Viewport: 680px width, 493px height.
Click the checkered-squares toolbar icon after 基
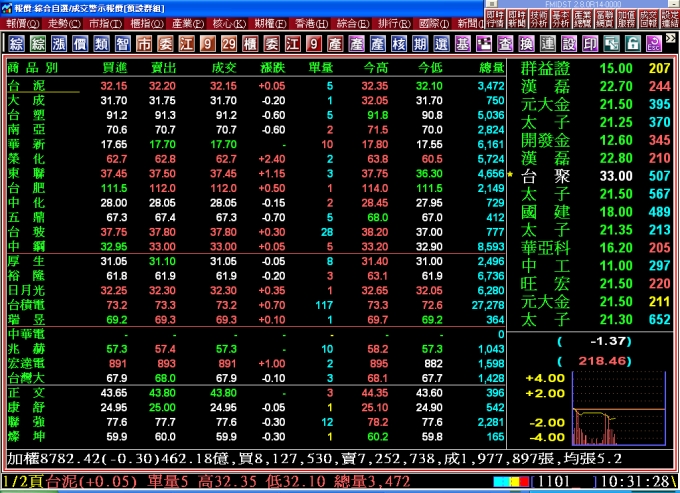click(x=484, y=43)
